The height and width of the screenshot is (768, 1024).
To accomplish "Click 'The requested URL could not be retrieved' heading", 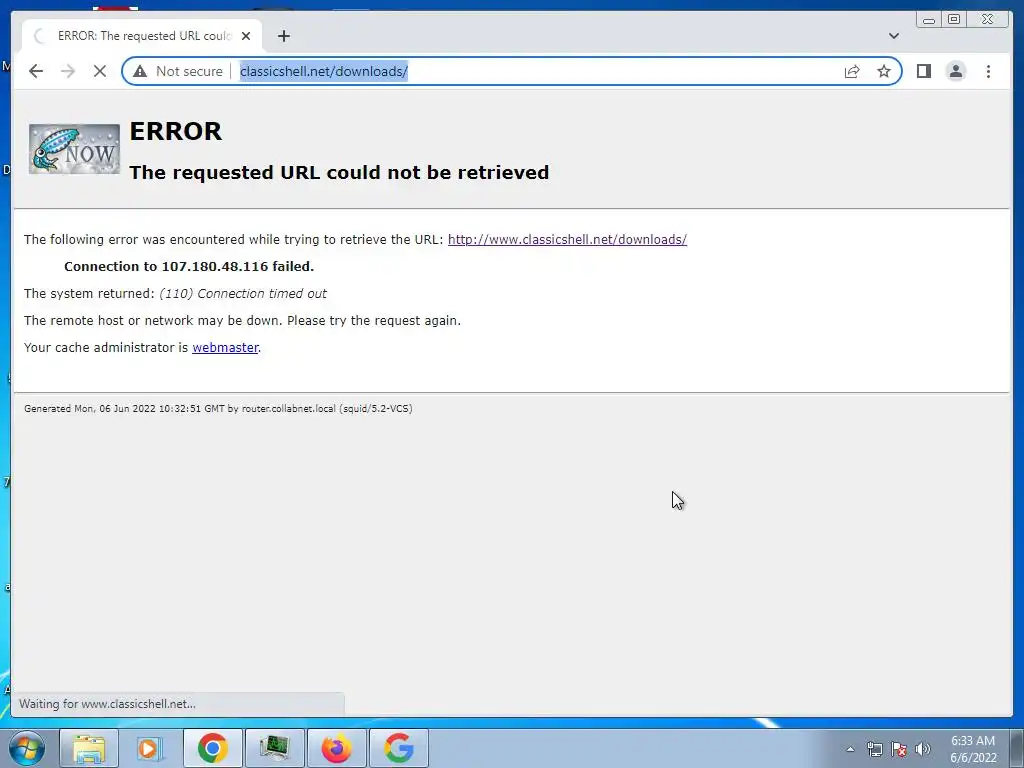I will [x=339, y=172].
